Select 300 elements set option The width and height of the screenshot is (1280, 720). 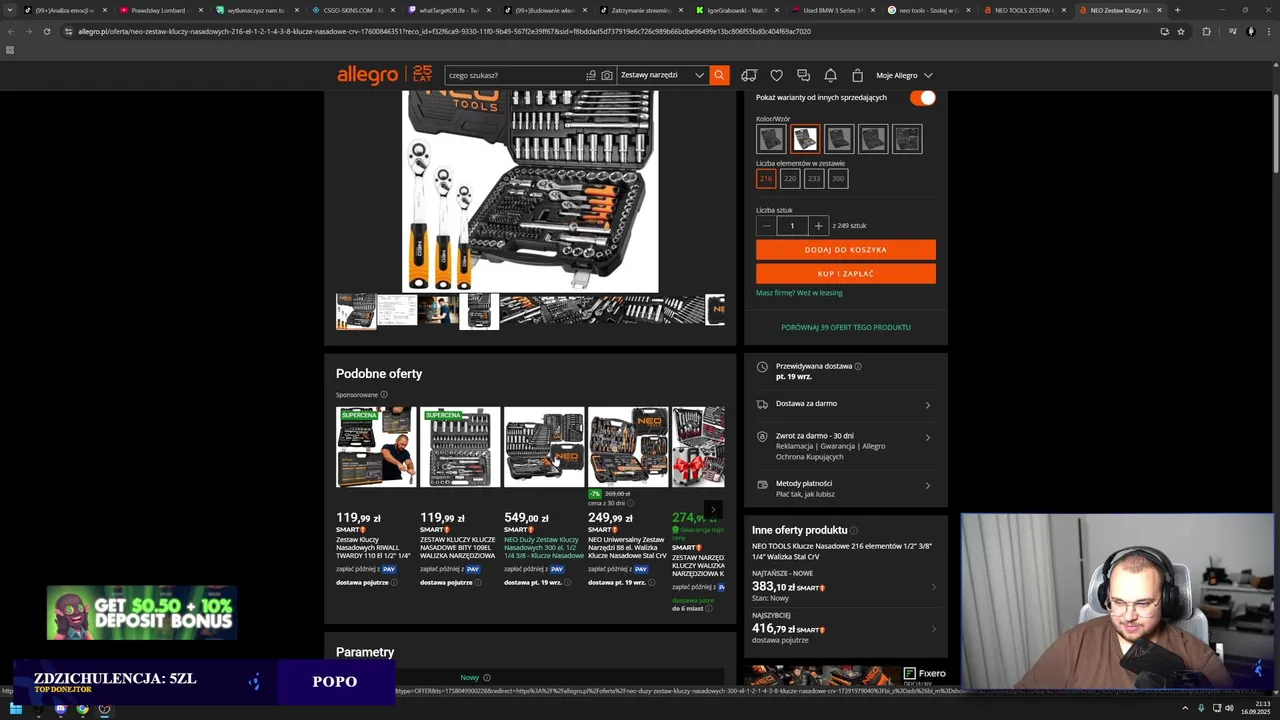coord(838,179)
